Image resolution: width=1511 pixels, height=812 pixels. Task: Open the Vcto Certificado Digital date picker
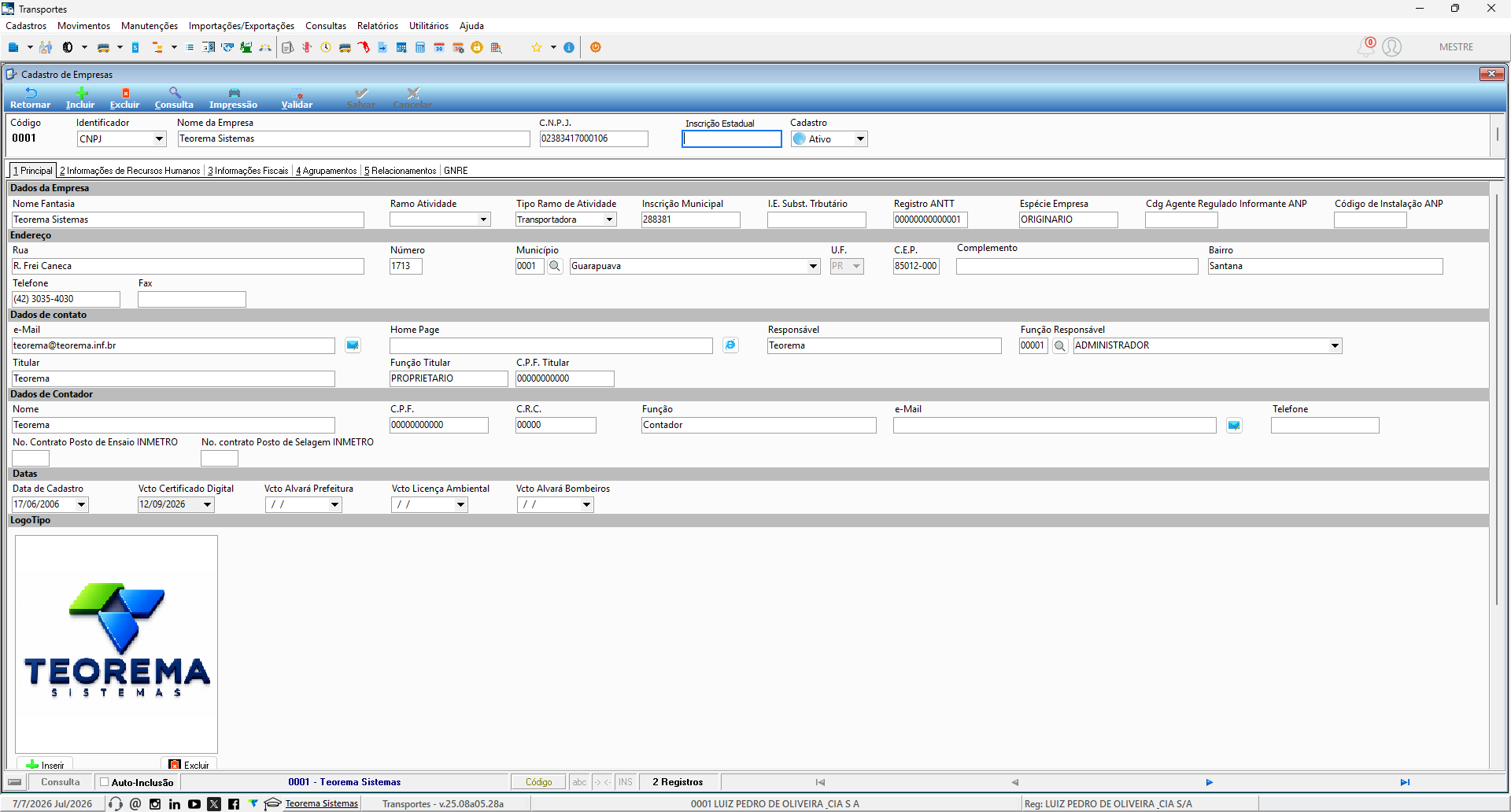click(208, 504)
